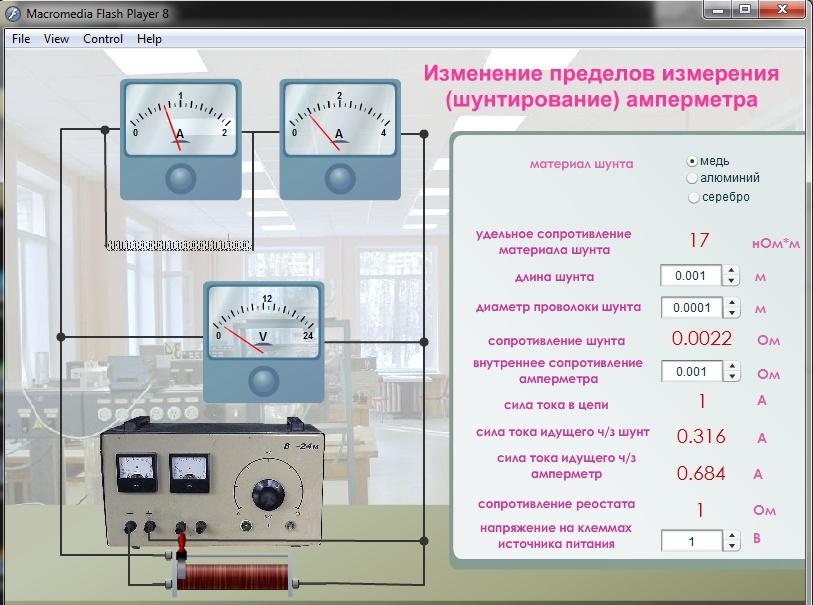Click the power supply minus terminal

click(x=130, y=527)
